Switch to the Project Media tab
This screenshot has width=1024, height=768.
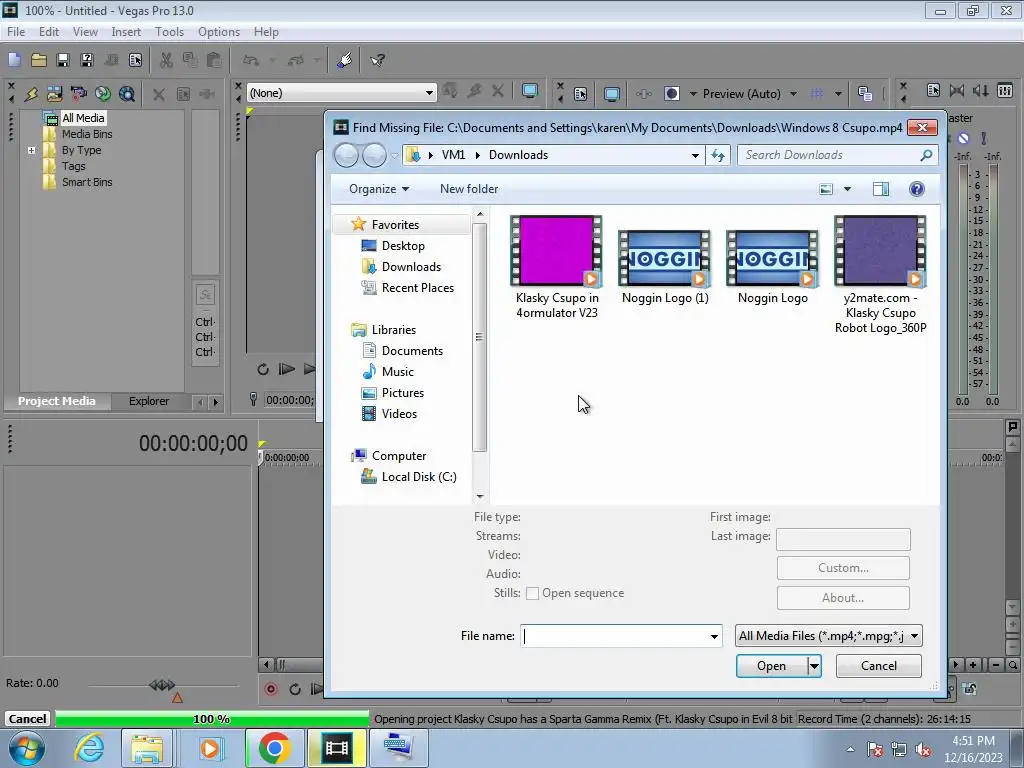click(x=56, y=402)
